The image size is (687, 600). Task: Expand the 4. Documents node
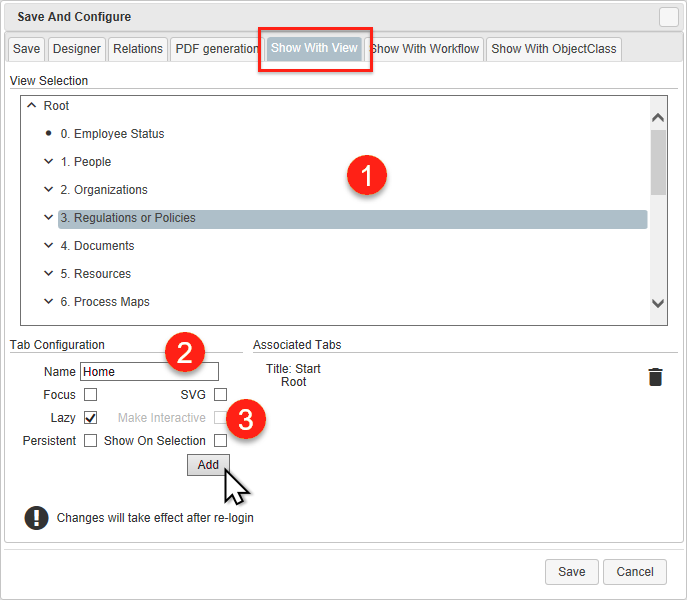coord(48,246)
